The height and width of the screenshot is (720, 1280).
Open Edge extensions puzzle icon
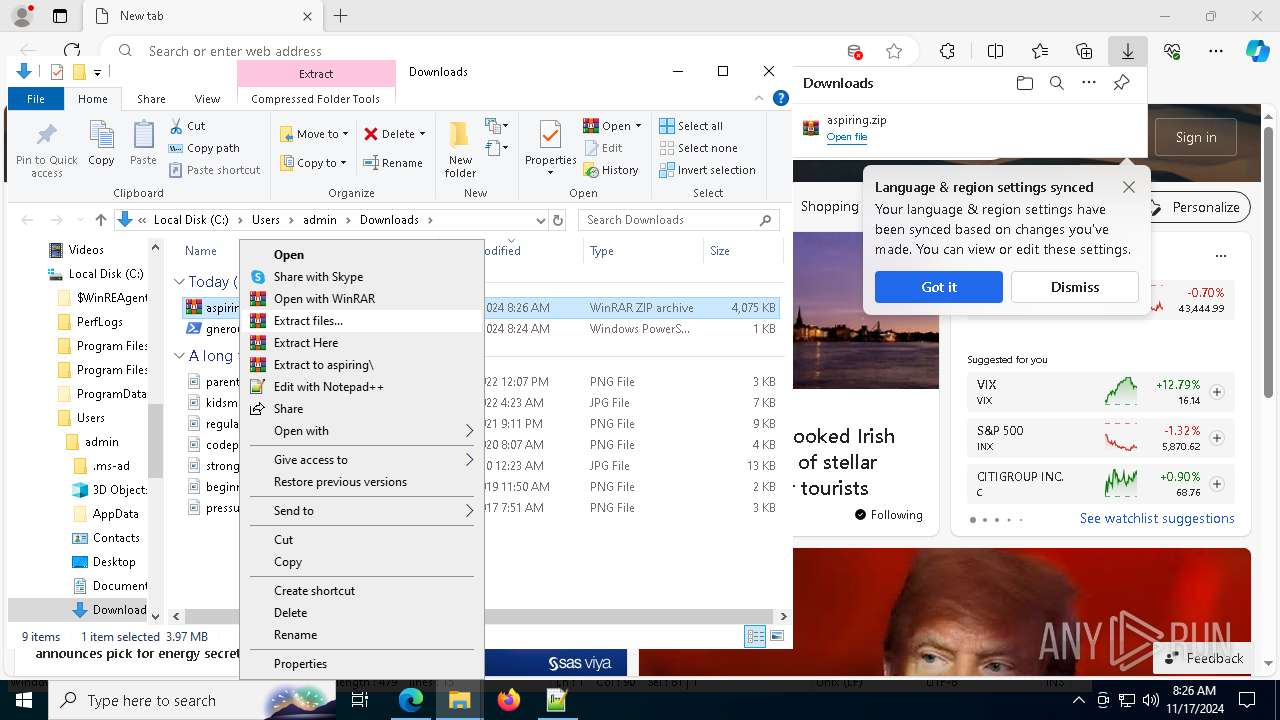pos(947,51)
